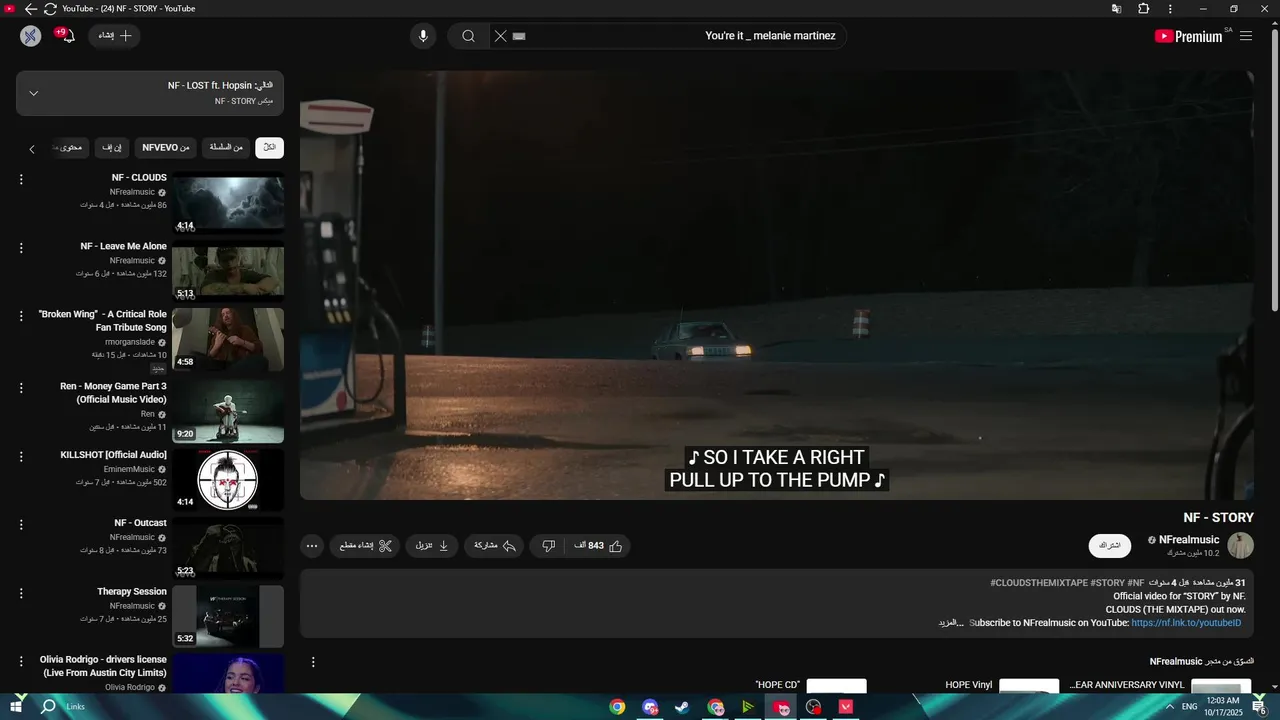The height and width of the screenshot is (720, 1280).
Task: Open the #CLOUDSTHEMIXTAPE hashtag
Action: 1039,583
